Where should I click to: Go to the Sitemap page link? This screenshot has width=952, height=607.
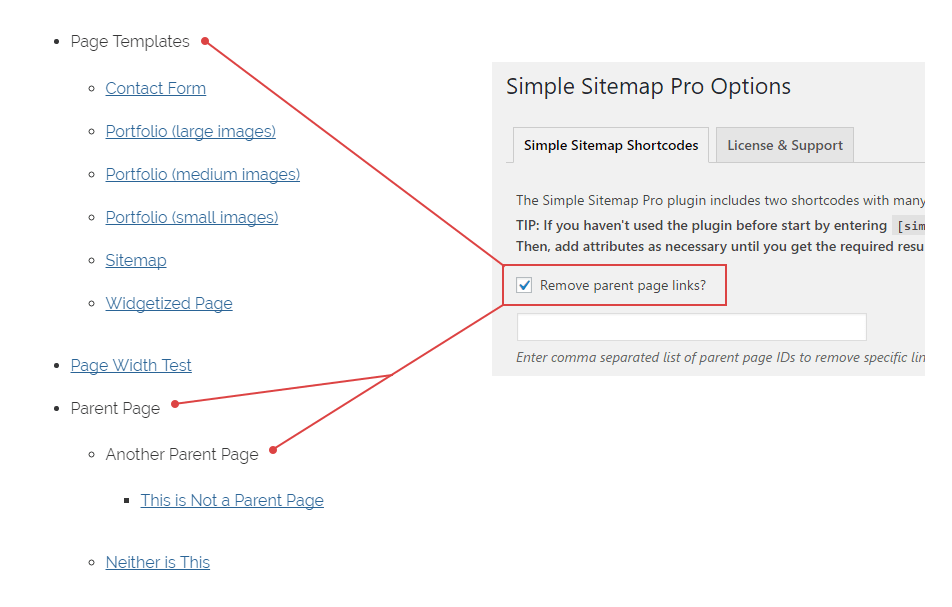point(136,260)
